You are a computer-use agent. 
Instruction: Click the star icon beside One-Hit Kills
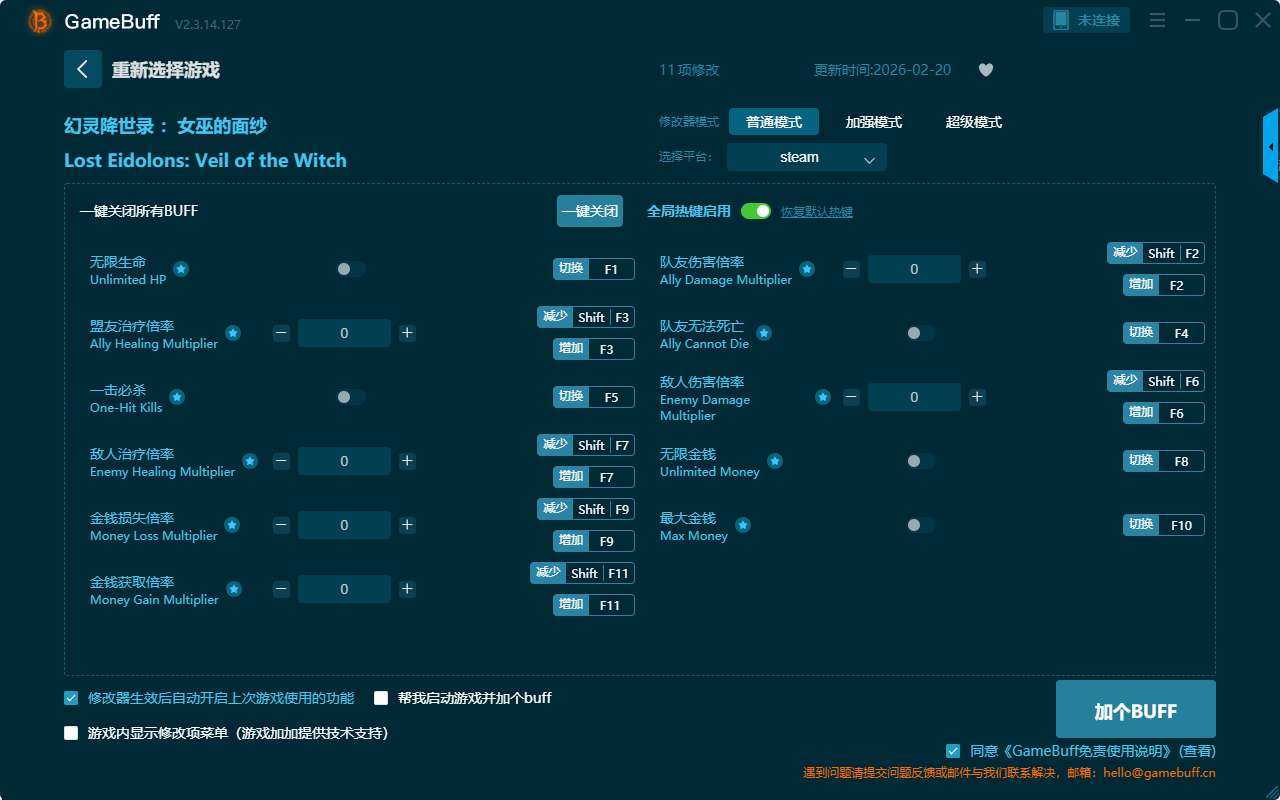[177, 397]
